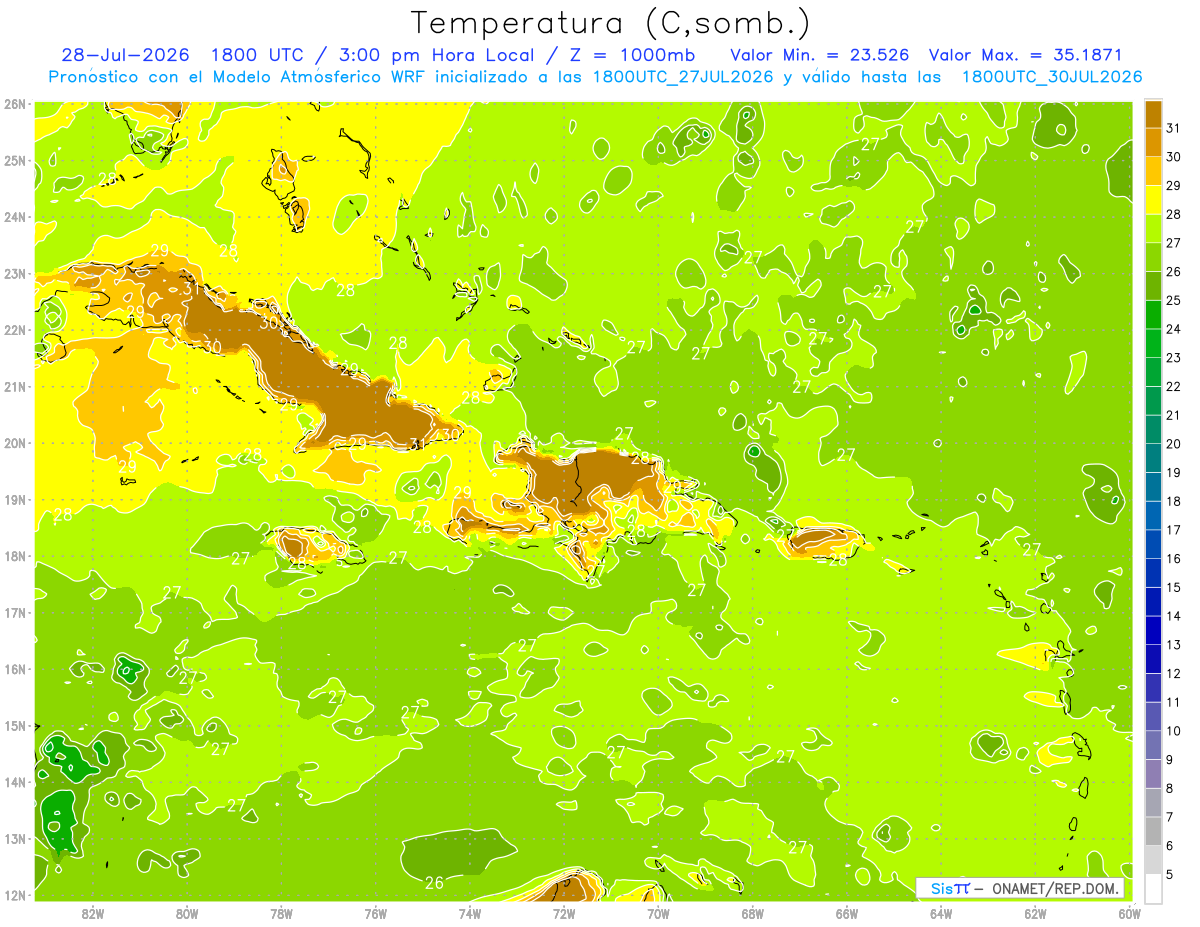Click legend value '6'
The height and width of the screenshot is (927, 1200).
(x=1170, y=846)
